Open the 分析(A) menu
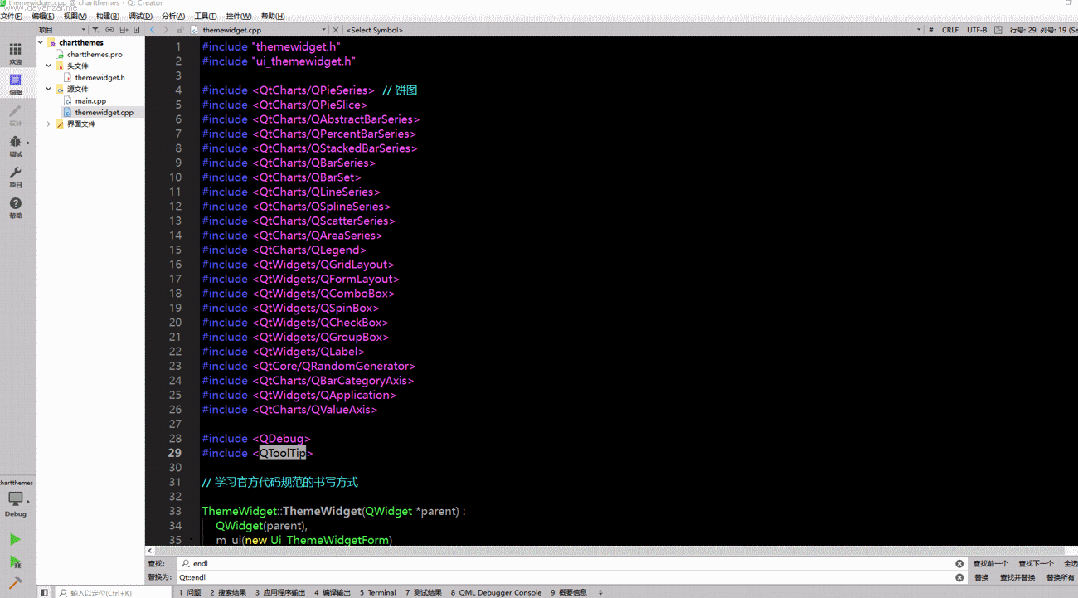The height and width of the screenshot is (598, 1078). click(x=173, y=16)
